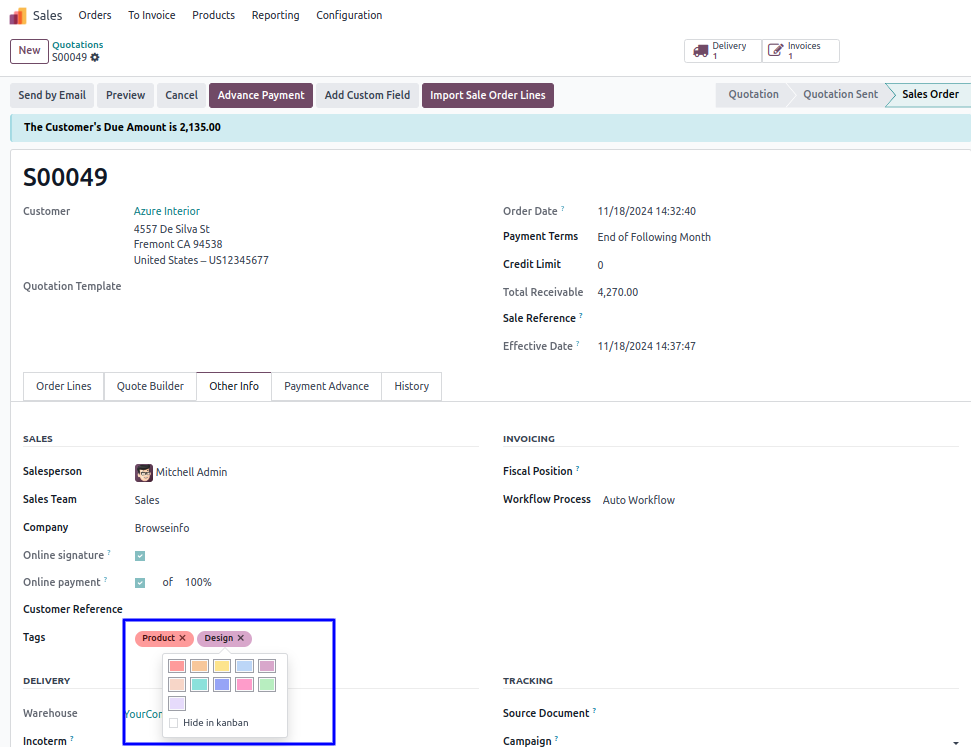Check the Hide in kanban box
Image resolution: width=971 pixels, height=747 pixels.
pyautogui.click(x=174, y=723)
